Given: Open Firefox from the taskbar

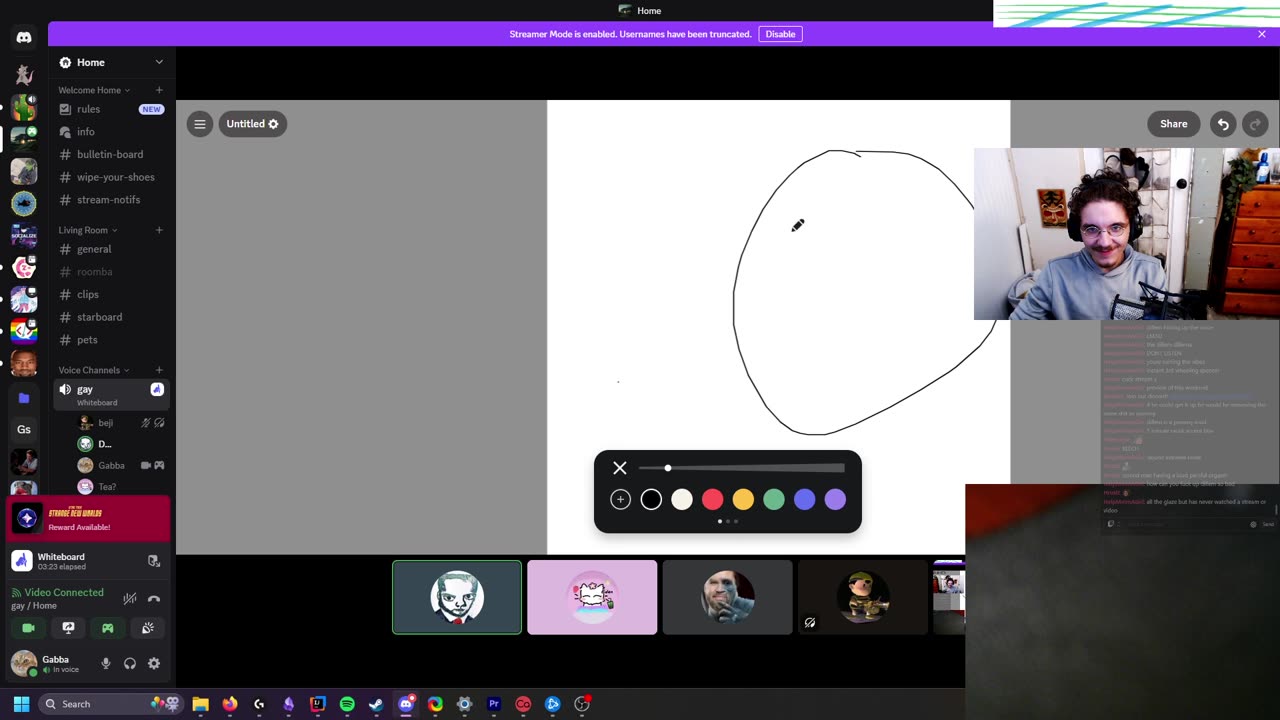Looking at the screenshot, I should pos(230,704).
